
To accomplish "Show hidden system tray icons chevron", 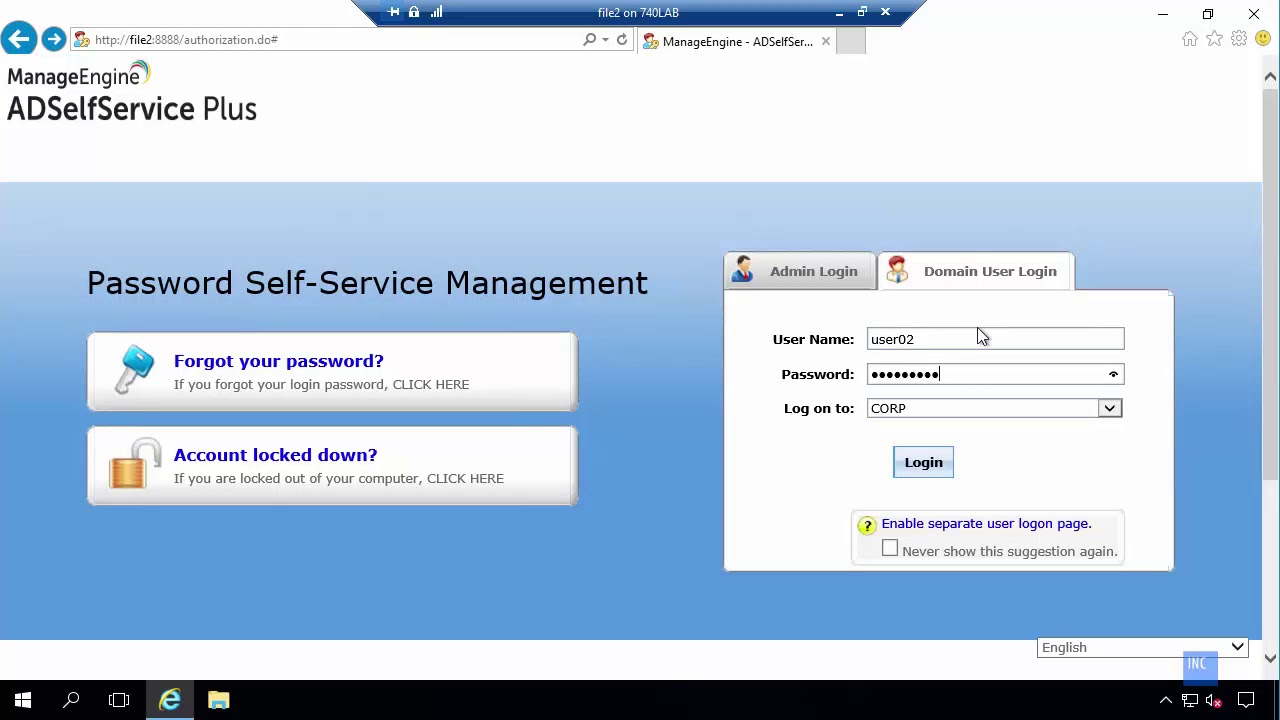I will click(1166, 700).
